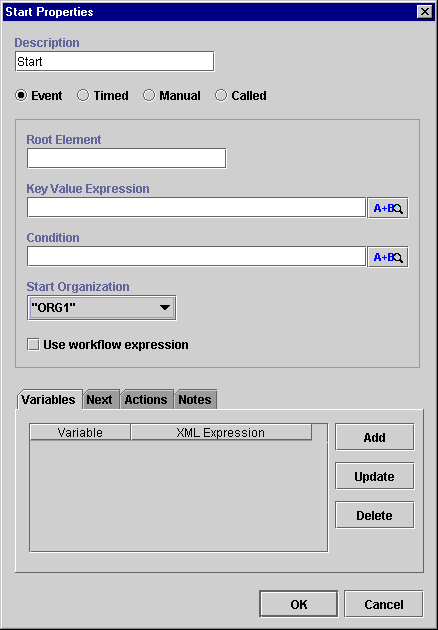Image resolution: width=438 pixels, height=630 pixels.
Task: Choose the Manual start option
Action: coord(149,96)
